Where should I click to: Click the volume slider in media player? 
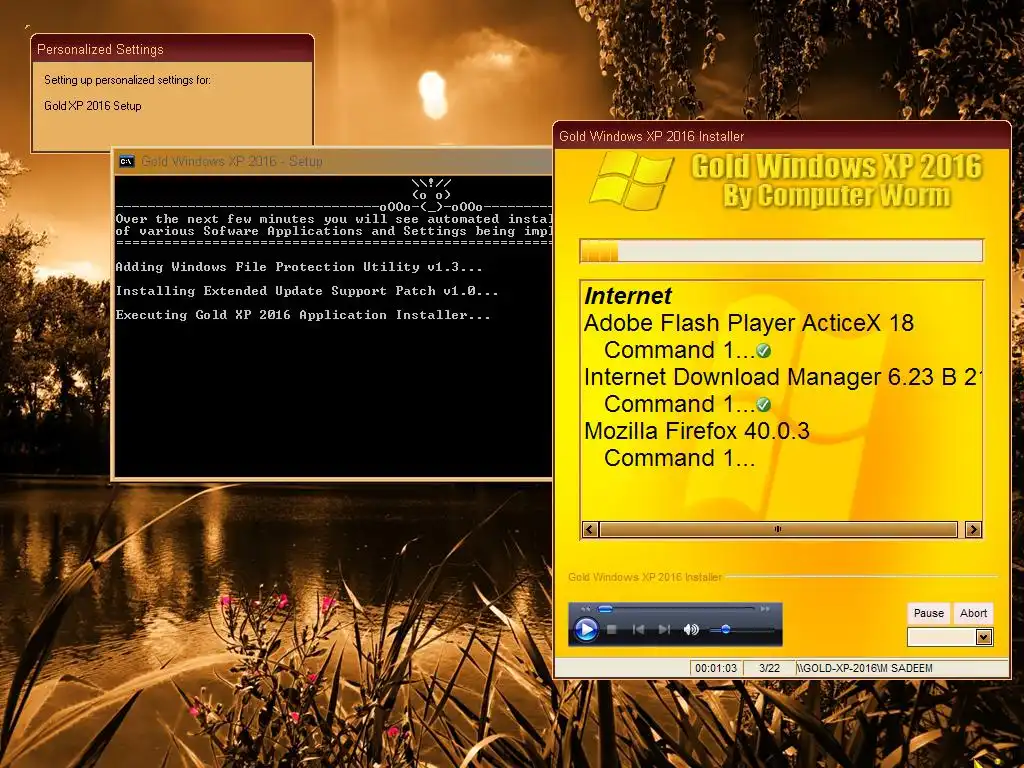point(741,630)
